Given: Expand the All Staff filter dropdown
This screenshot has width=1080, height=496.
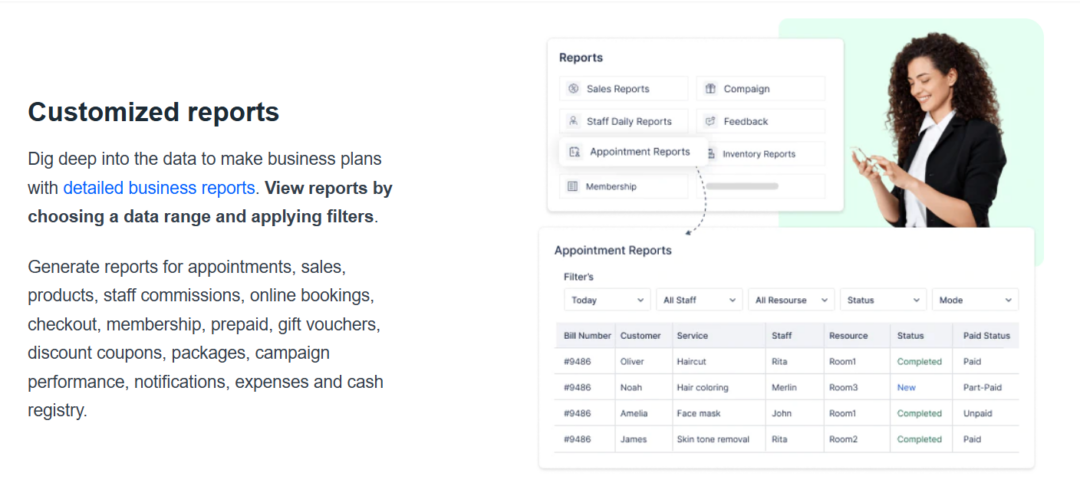Looking at the screenshot, I should pos(699,300).
